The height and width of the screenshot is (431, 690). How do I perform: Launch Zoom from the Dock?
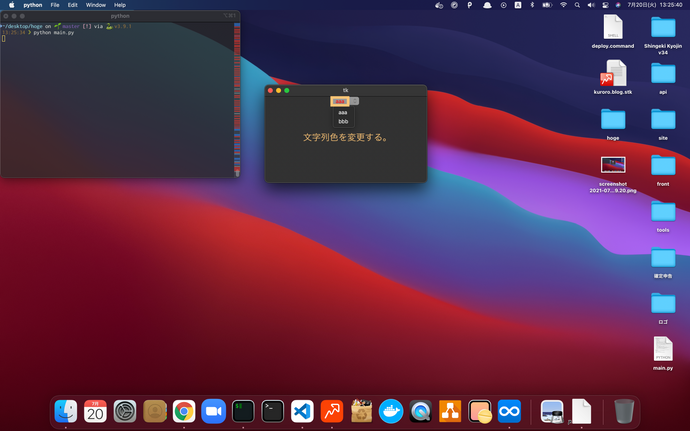click(213, 411)
